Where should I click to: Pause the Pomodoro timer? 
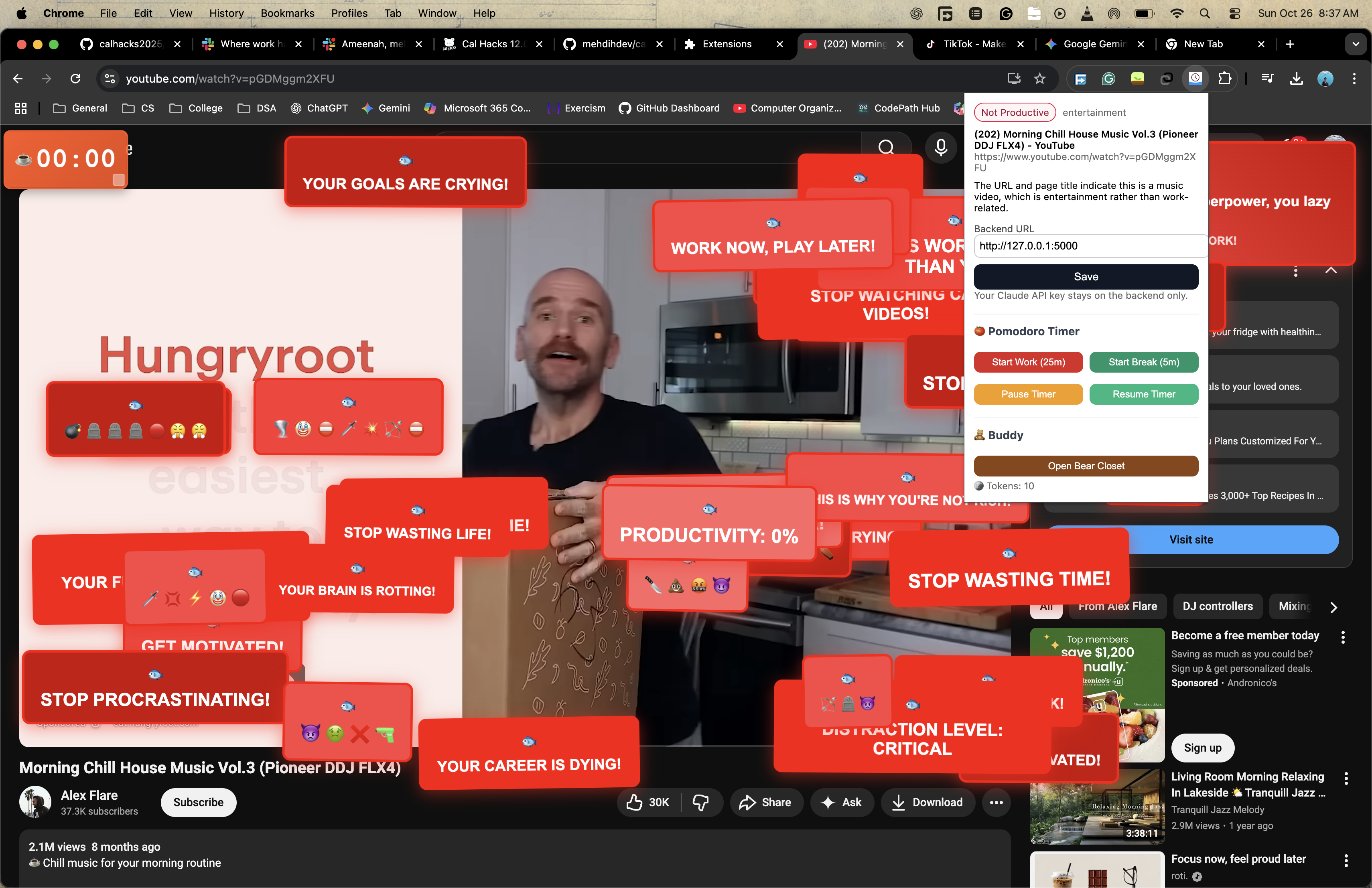[1028, 394]
